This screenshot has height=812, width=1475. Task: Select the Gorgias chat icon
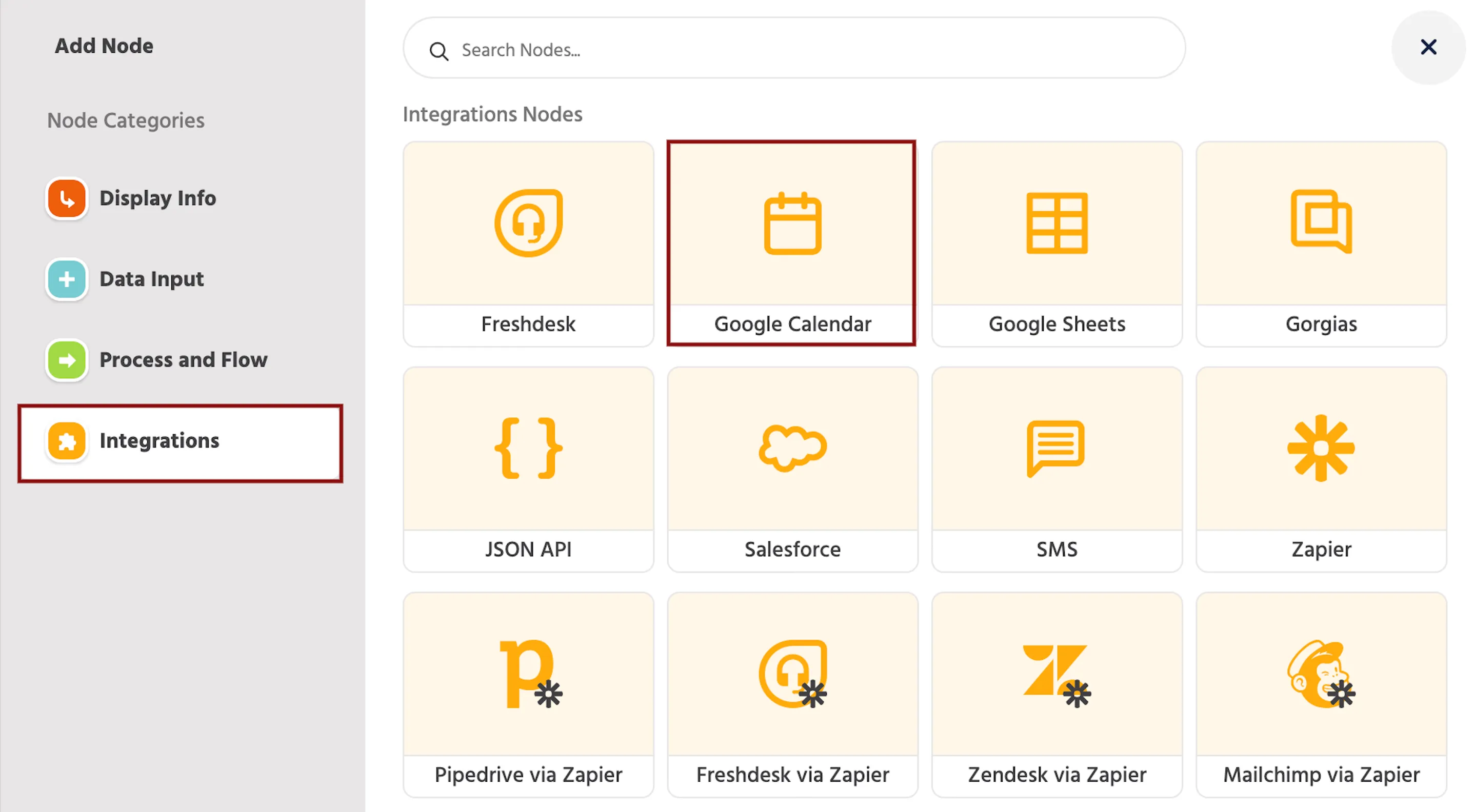(x=1321, y=221)
